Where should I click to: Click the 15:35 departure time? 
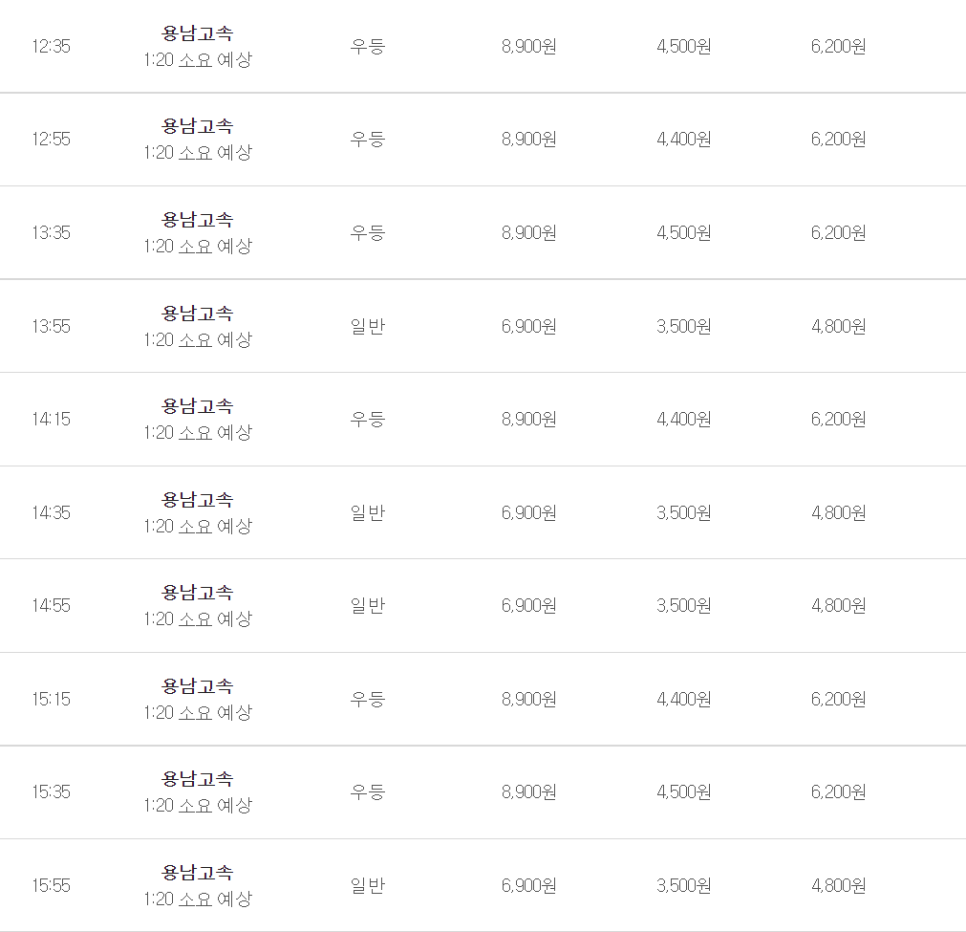pyautogui.click(x=51, y=792)
